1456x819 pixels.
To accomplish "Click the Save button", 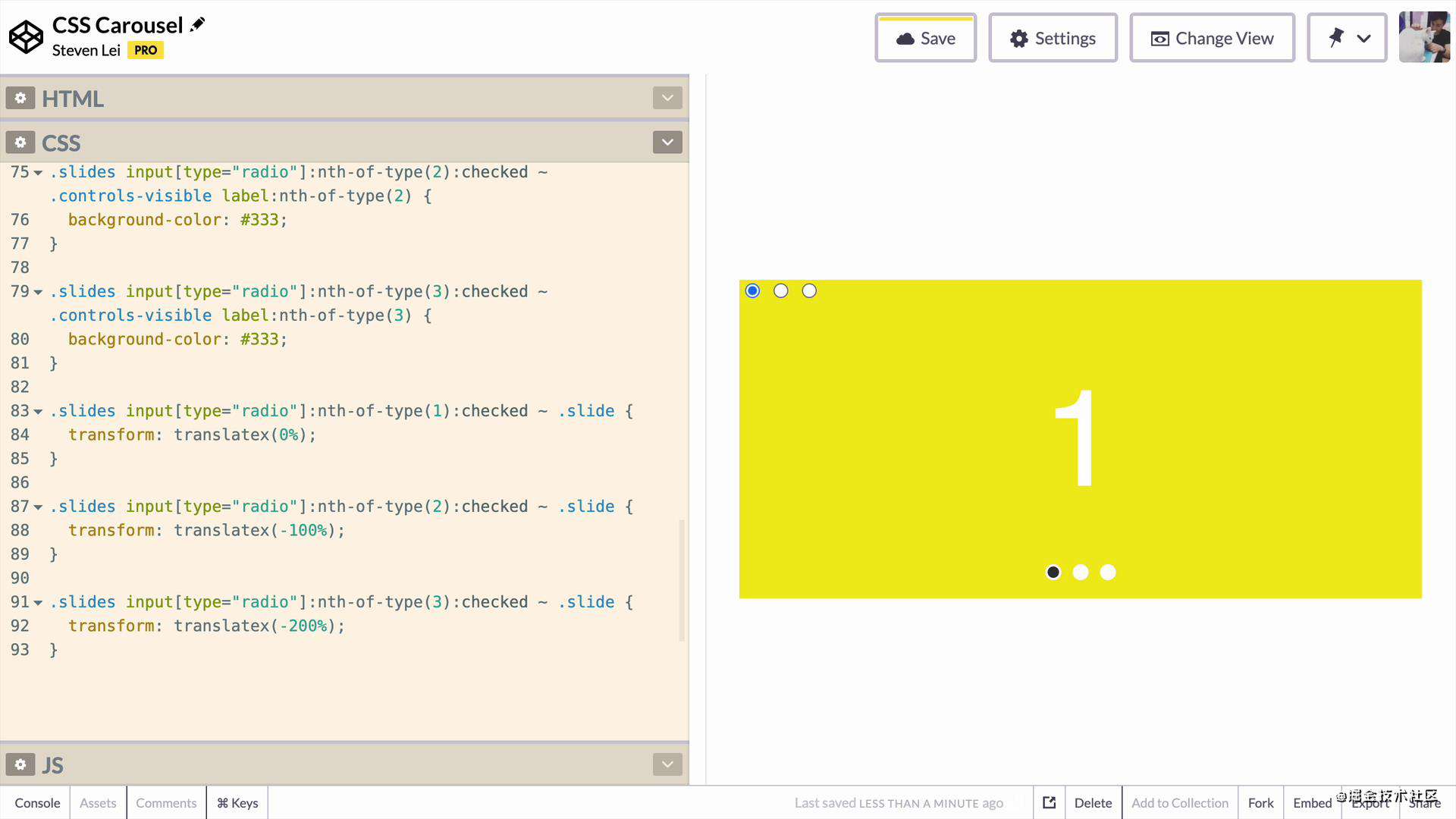I will [x=925, y=38].
